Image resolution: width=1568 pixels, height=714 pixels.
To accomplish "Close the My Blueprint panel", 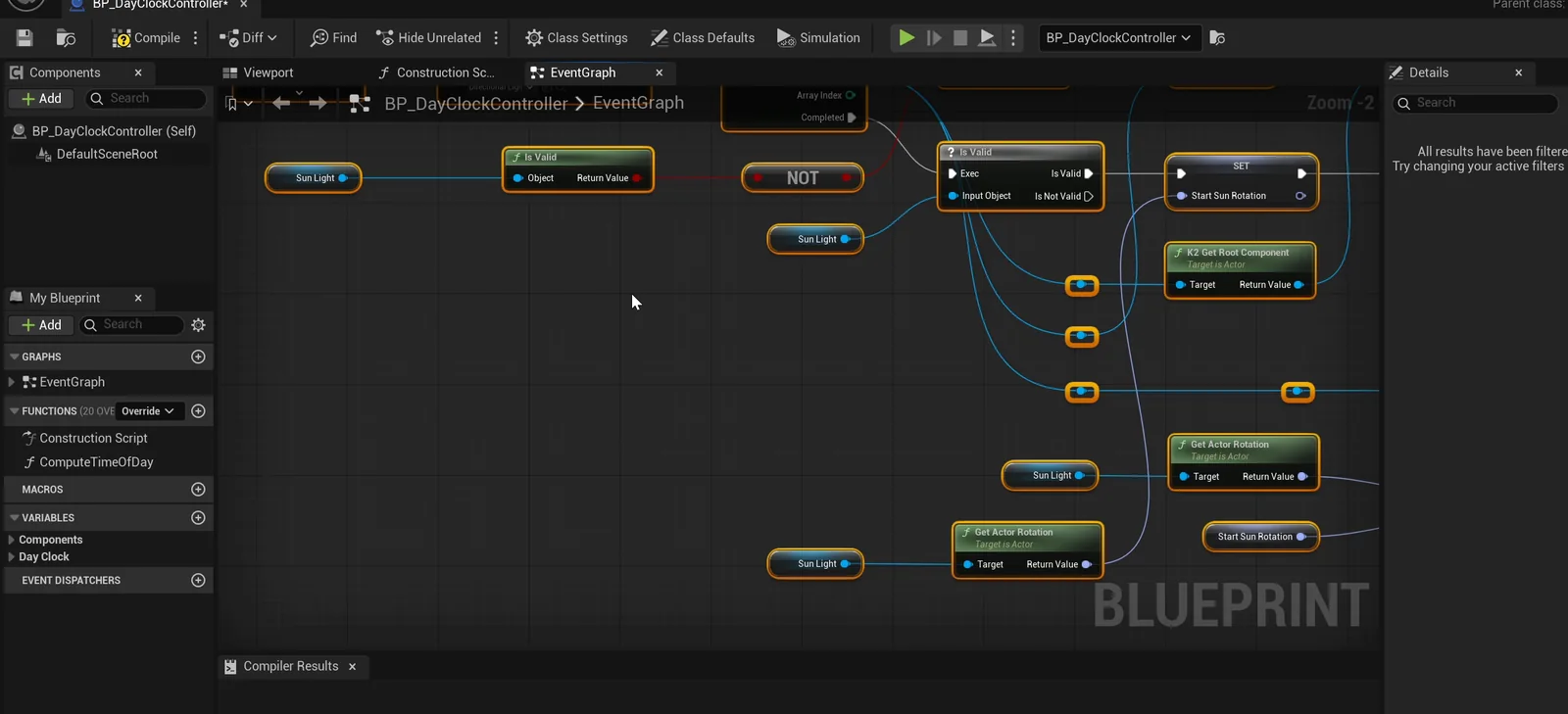I will coord(138,298).
